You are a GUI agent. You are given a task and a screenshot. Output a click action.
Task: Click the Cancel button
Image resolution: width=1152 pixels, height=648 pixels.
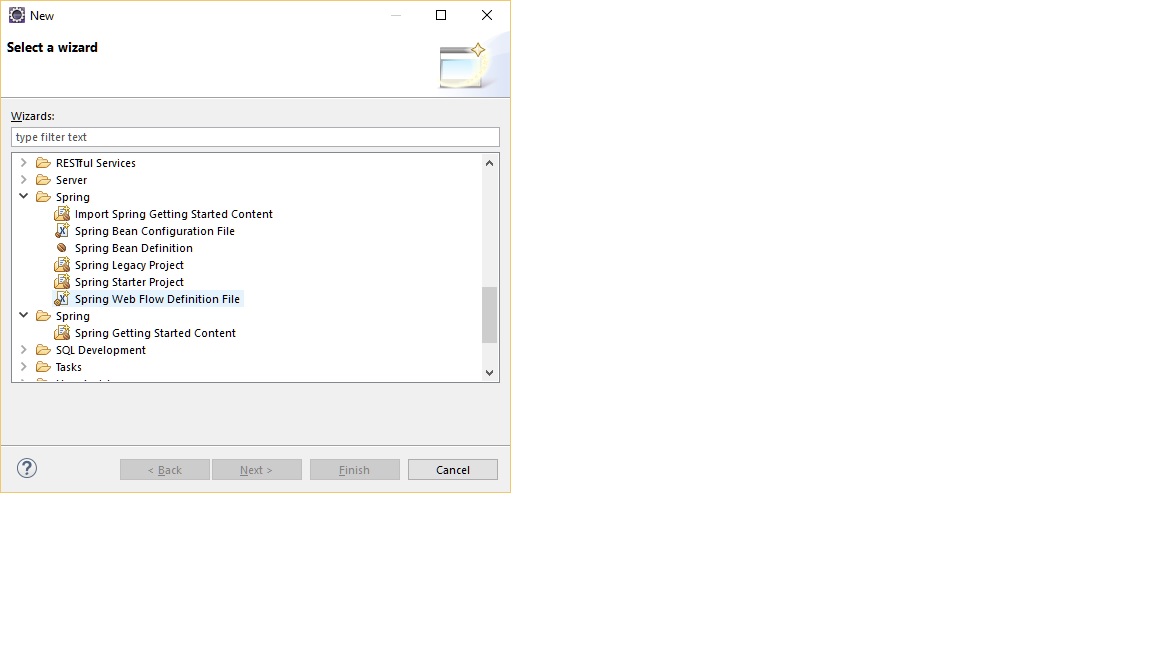[x=453, y=469]
